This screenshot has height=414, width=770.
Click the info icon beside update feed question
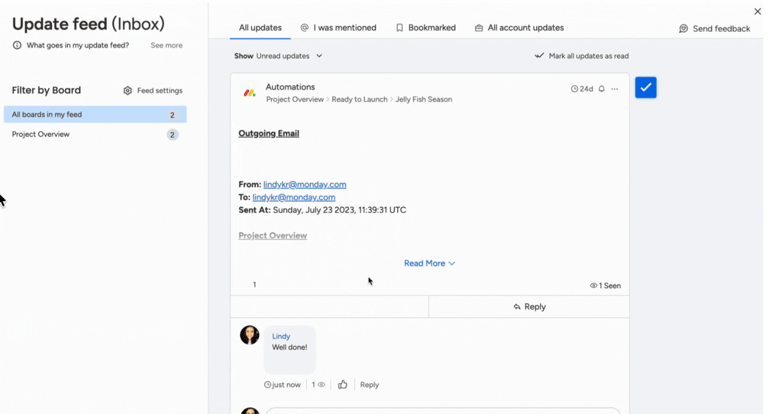(x=17, y=45)
